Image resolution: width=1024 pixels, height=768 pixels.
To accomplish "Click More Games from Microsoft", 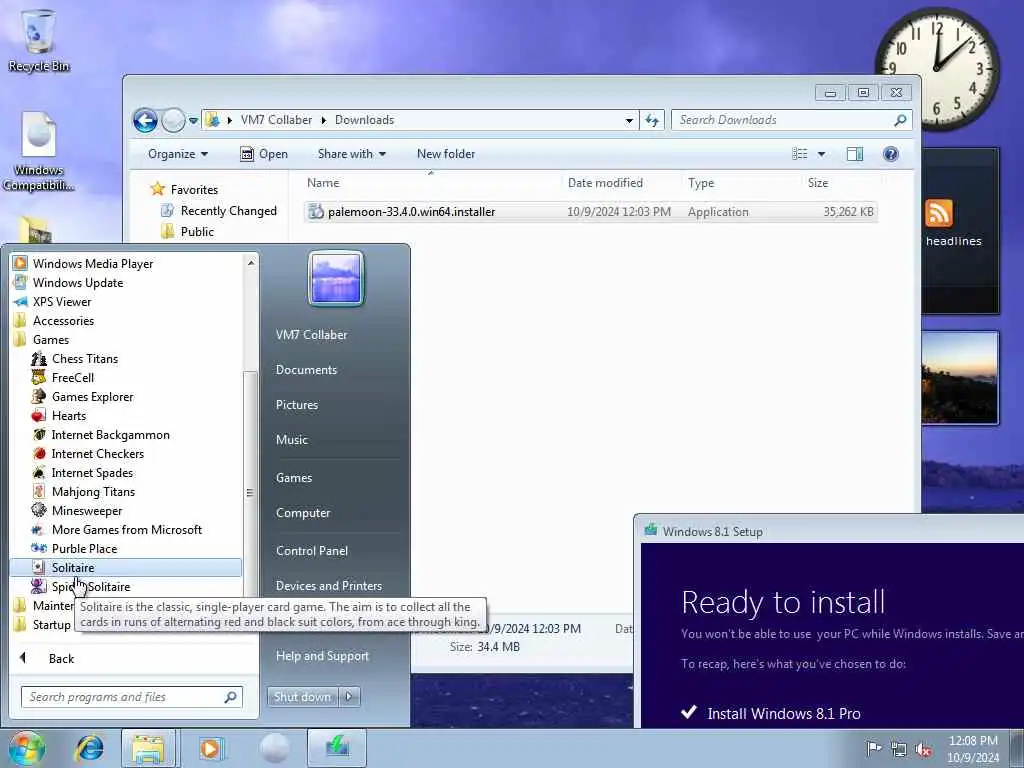I will tap(127, 529).
